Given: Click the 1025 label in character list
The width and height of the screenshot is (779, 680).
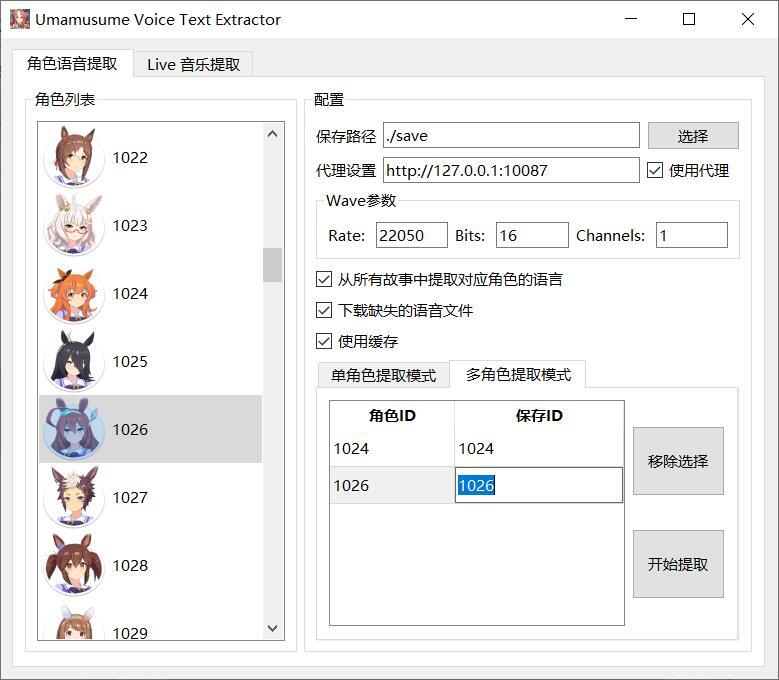Looking at the screenshot, I should [x=130, y=362].
